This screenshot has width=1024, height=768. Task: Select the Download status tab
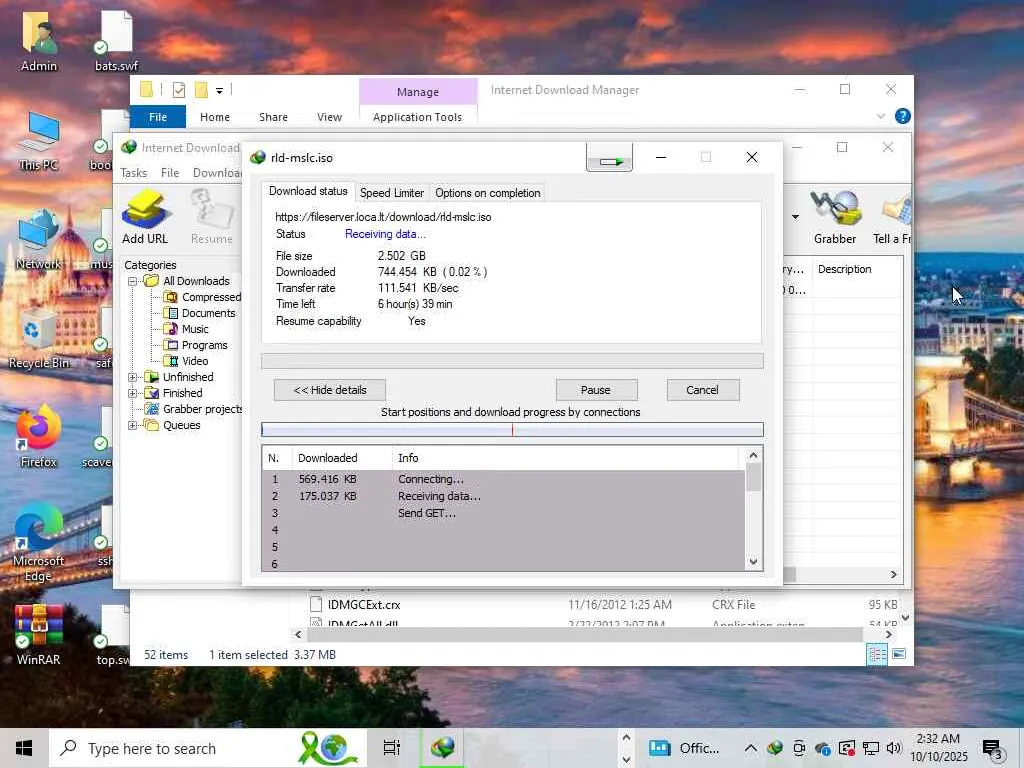click(x=308, y=191)
